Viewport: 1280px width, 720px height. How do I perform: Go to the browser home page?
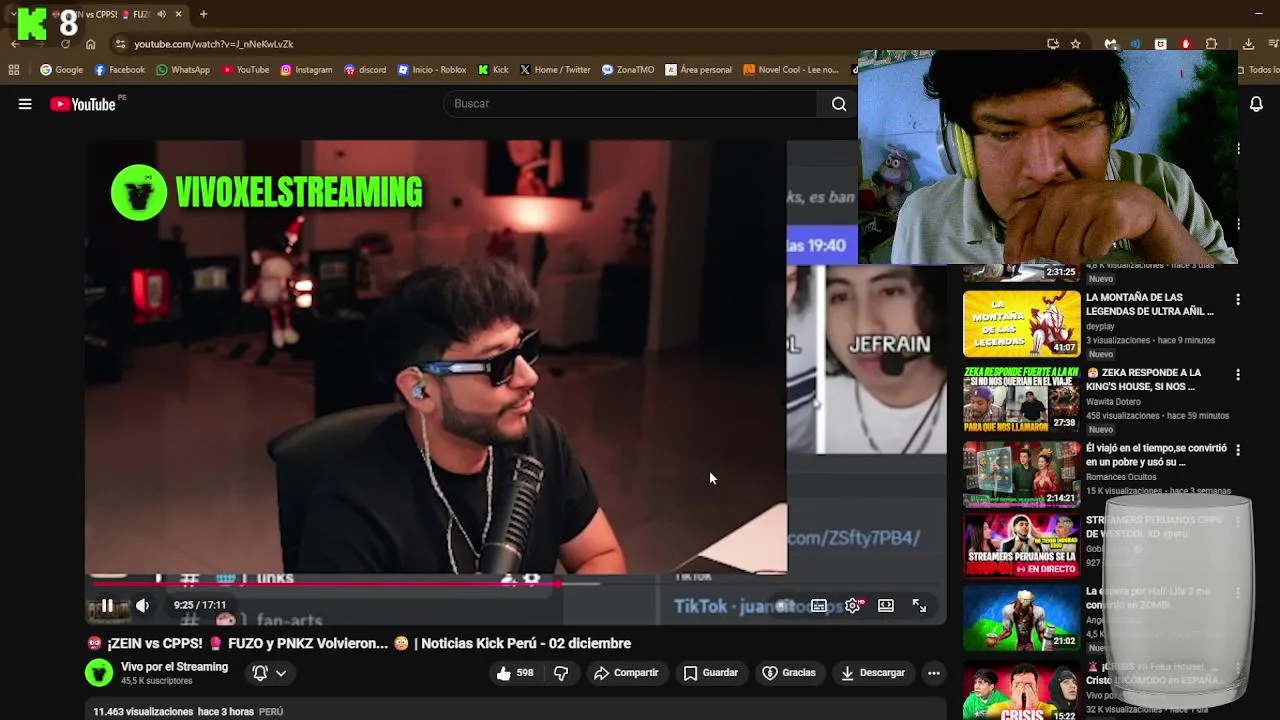pyautogui.click(x=90, y=44)
